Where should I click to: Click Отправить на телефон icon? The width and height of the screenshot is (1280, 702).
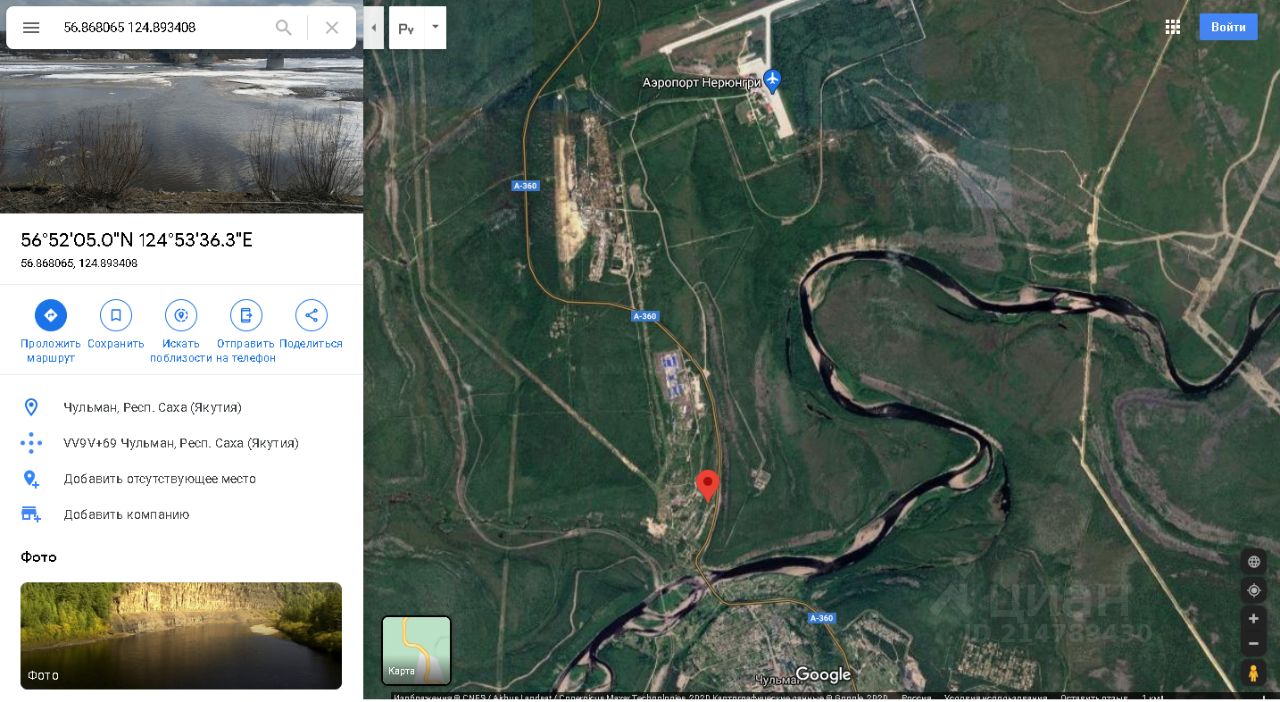click(246, 315)
